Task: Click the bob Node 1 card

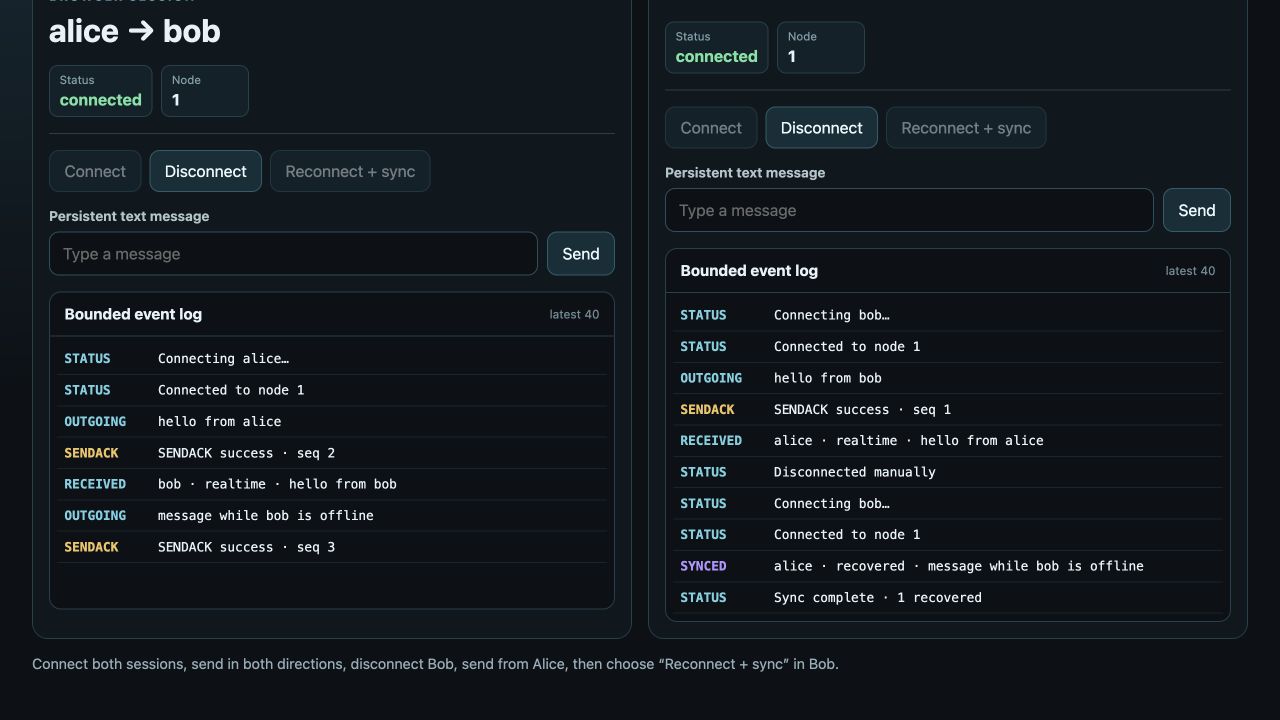Action: coord(821,47)
